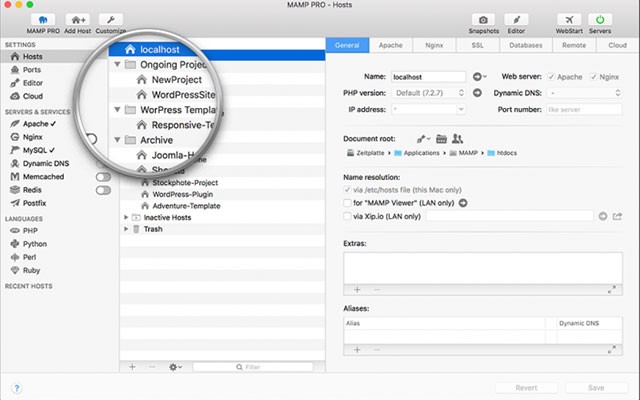Open the Editor toolbar icon

tap(515, 19)
